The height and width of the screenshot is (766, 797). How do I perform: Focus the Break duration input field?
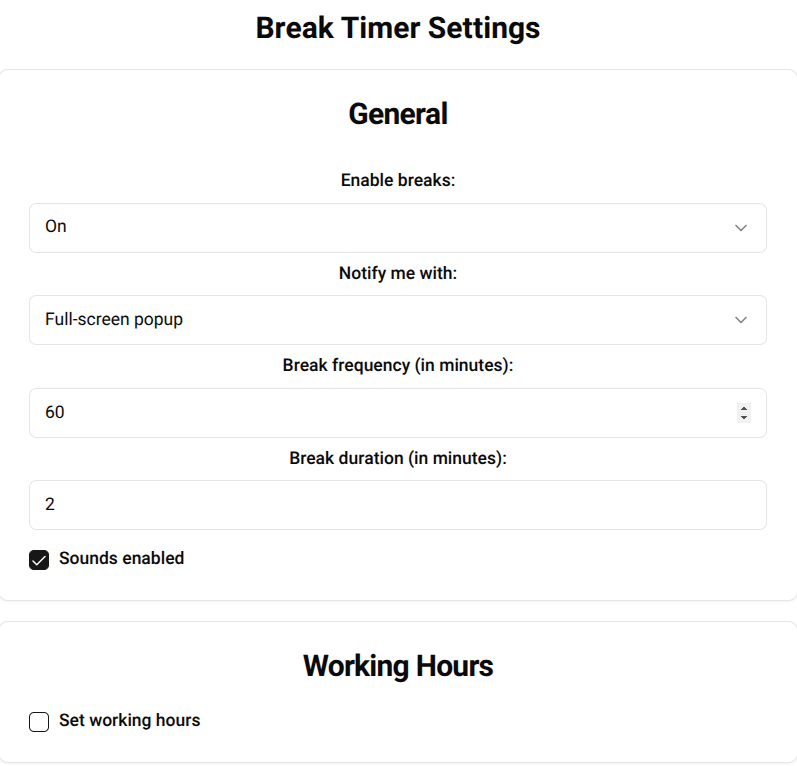[397, 505]
